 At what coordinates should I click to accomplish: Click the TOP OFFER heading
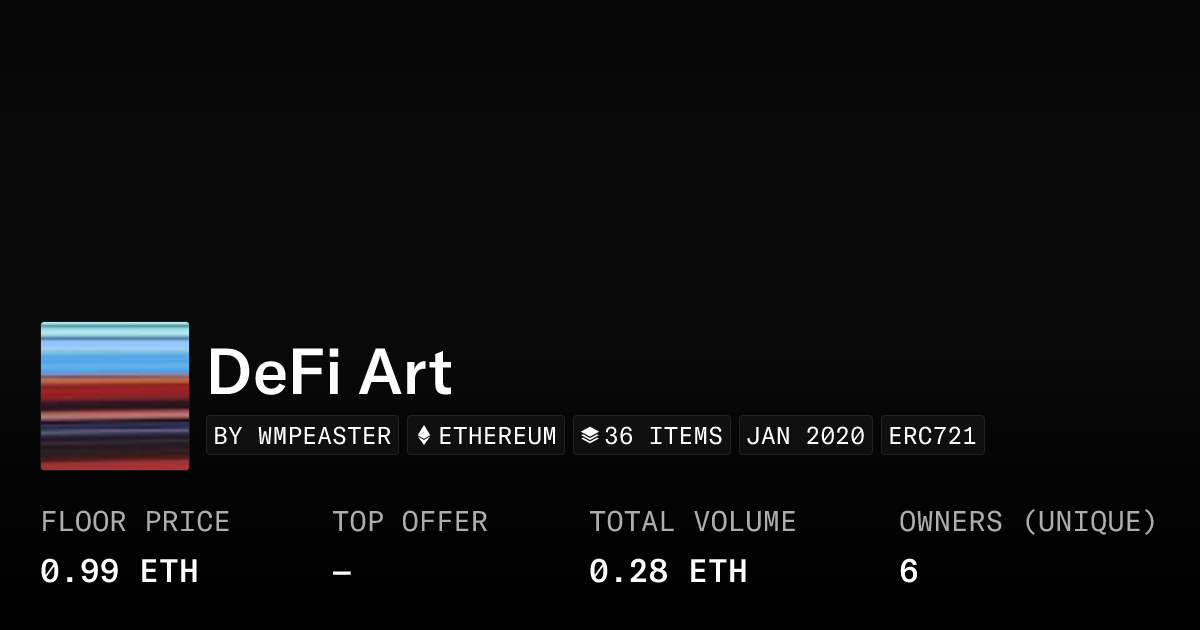pos(410,522)
